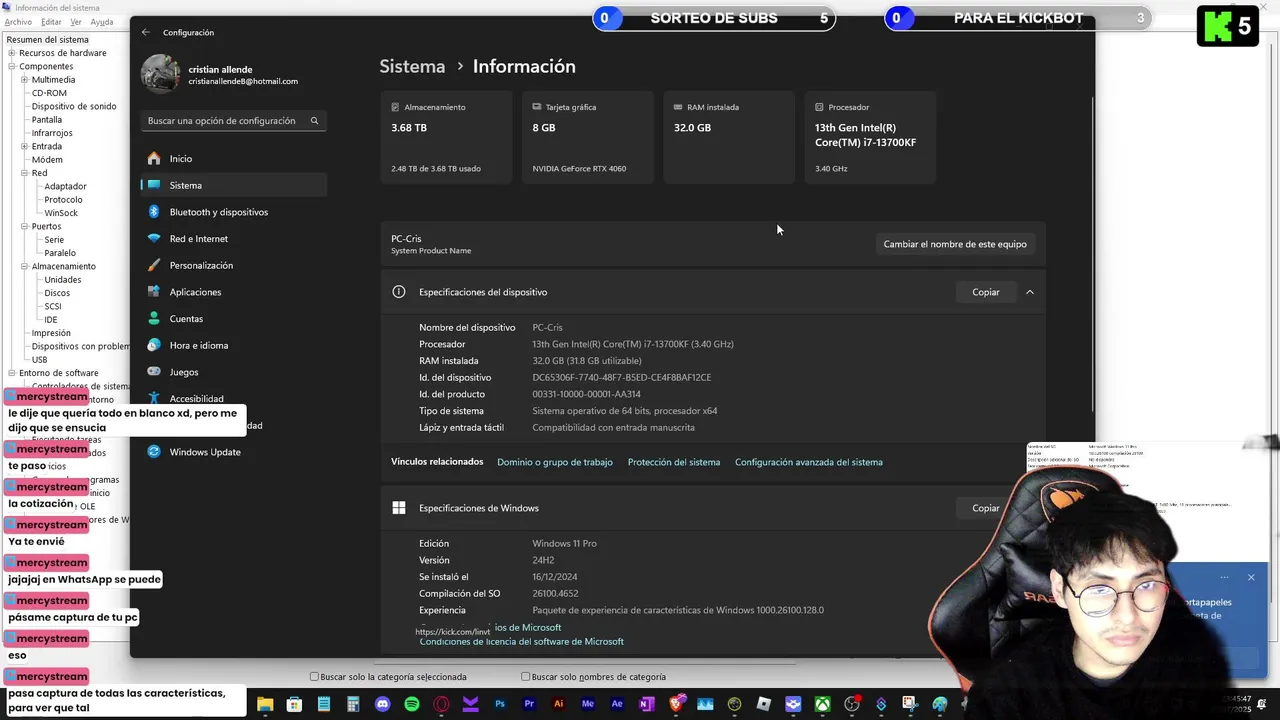Viewport: 1280px width, 720px height.
Task: Click 'Cambiar el nombre de este equipo'
Action: click(x=955, y=244)
